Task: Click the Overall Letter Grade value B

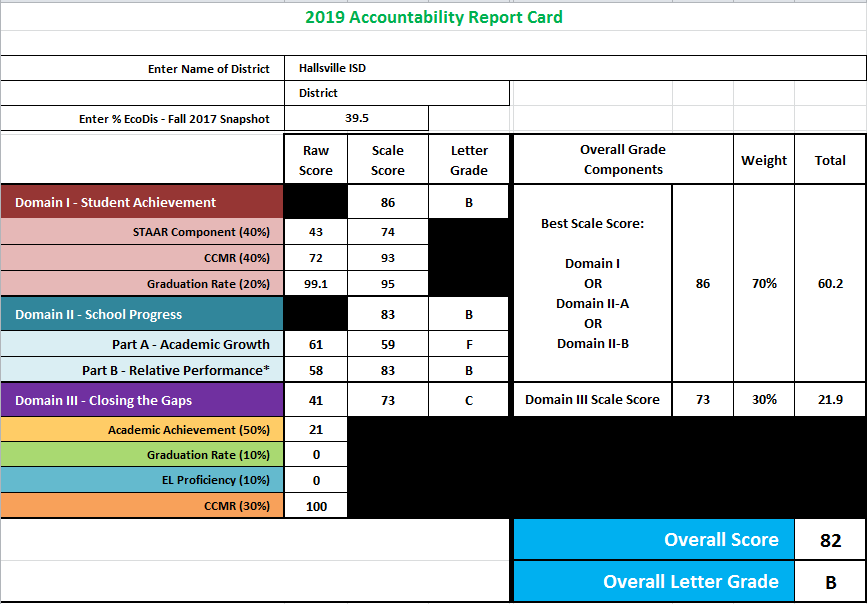Action: [830, 582]
